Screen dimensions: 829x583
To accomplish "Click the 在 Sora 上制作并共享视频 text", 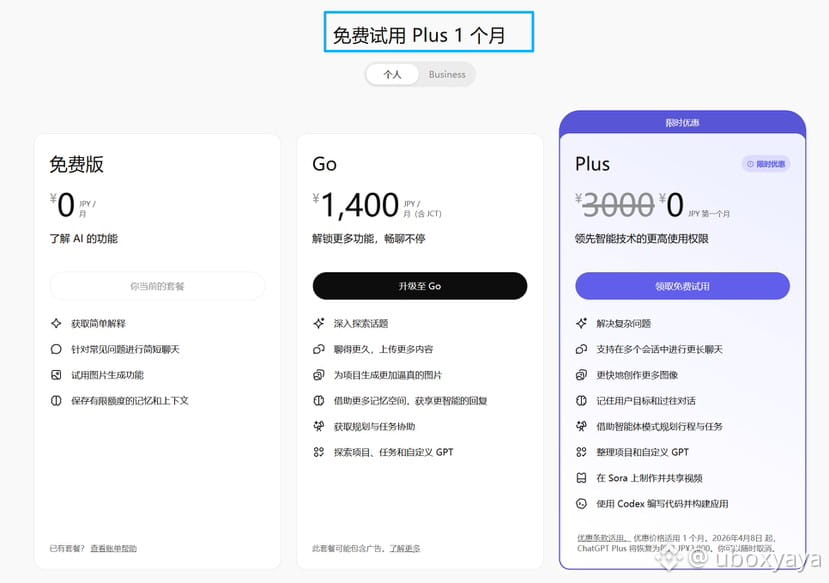I will [x=649, y=478].
